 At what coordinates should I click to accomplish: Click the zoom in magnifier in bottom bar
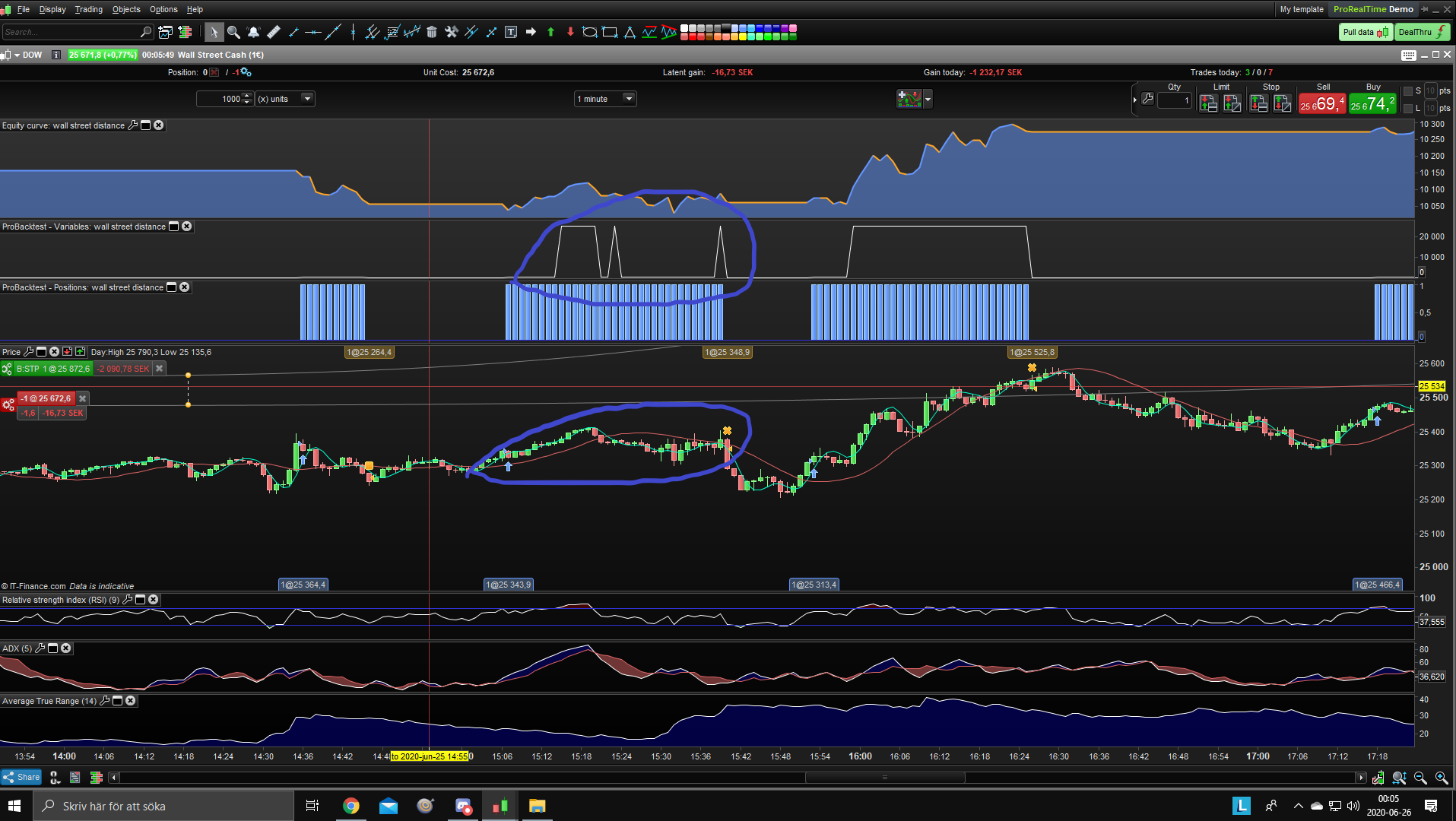(1442, 778)
